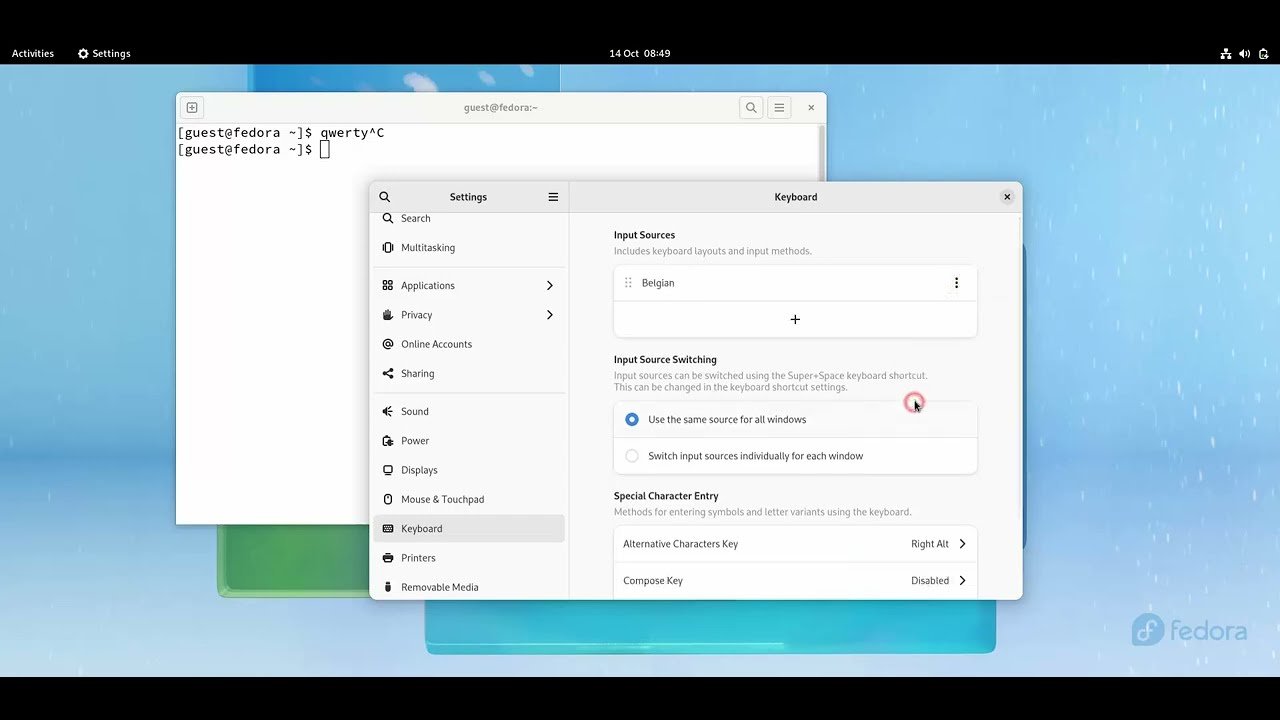
Task: Open new tab in the terminal window
Action: click(192, 107)
